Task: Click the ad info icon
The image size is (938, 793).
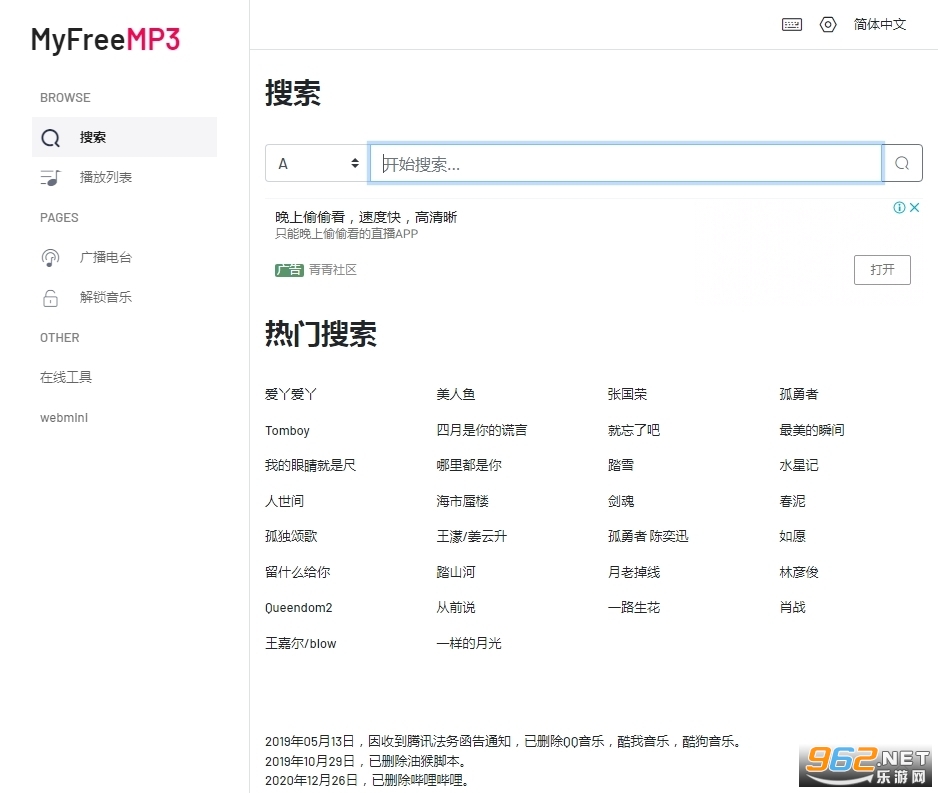Action: point(899,208)
